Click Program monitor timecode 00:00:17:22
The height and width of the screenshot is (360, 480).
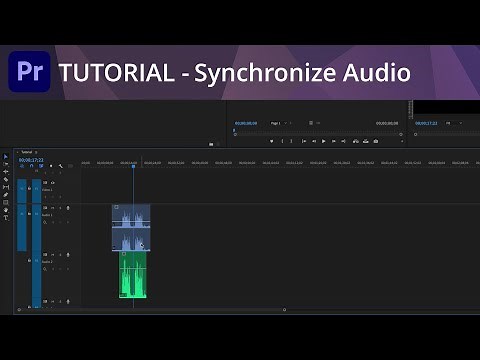point(426,123)
